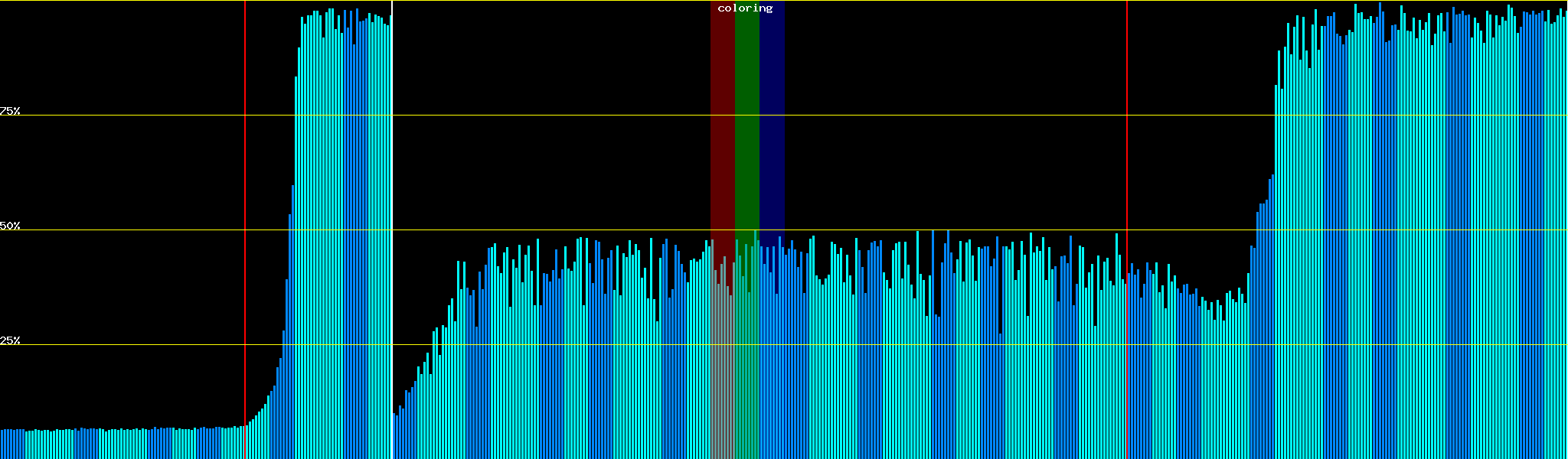
Task: Select the right red vertical marker line
Action: tap(1127, 153)
